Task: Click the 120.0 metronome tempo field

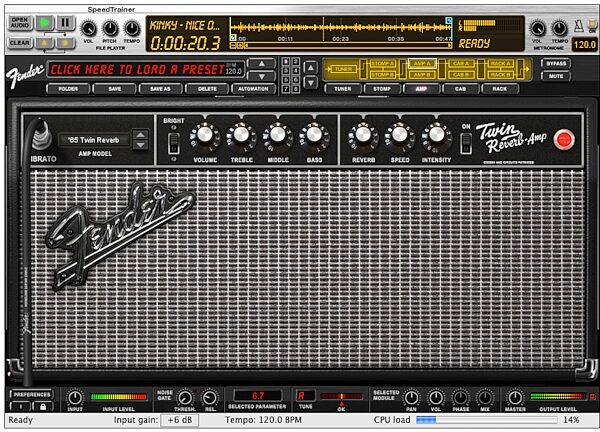Action: 584,44
